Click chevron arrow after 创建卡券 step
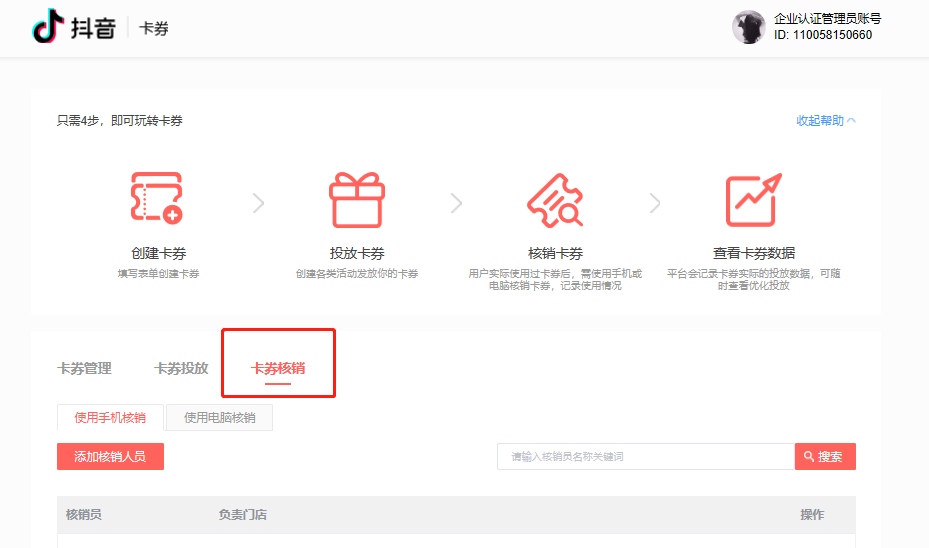 (258, 203)
